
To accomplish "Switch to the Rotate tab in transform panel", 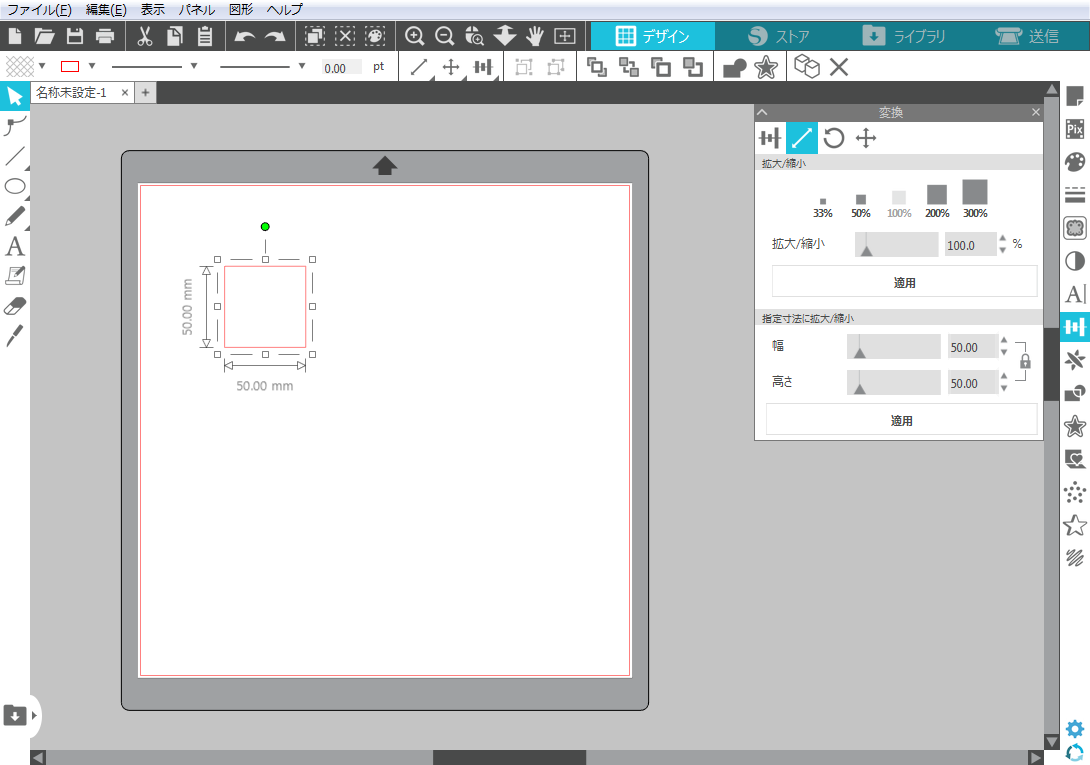I will click(x=834, y=138).
